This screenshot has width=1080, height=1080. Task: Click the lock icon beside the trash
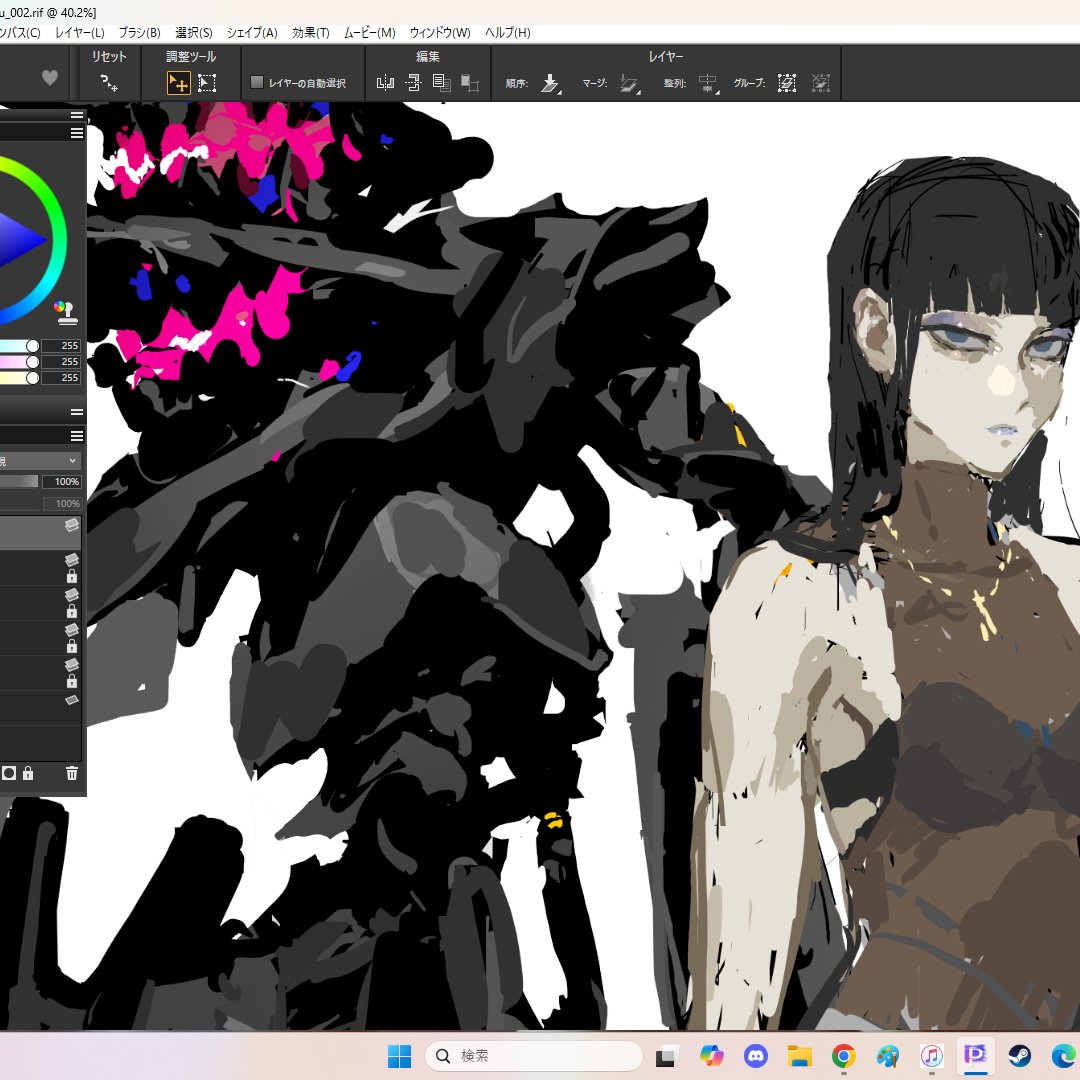(x=28, y=773)
